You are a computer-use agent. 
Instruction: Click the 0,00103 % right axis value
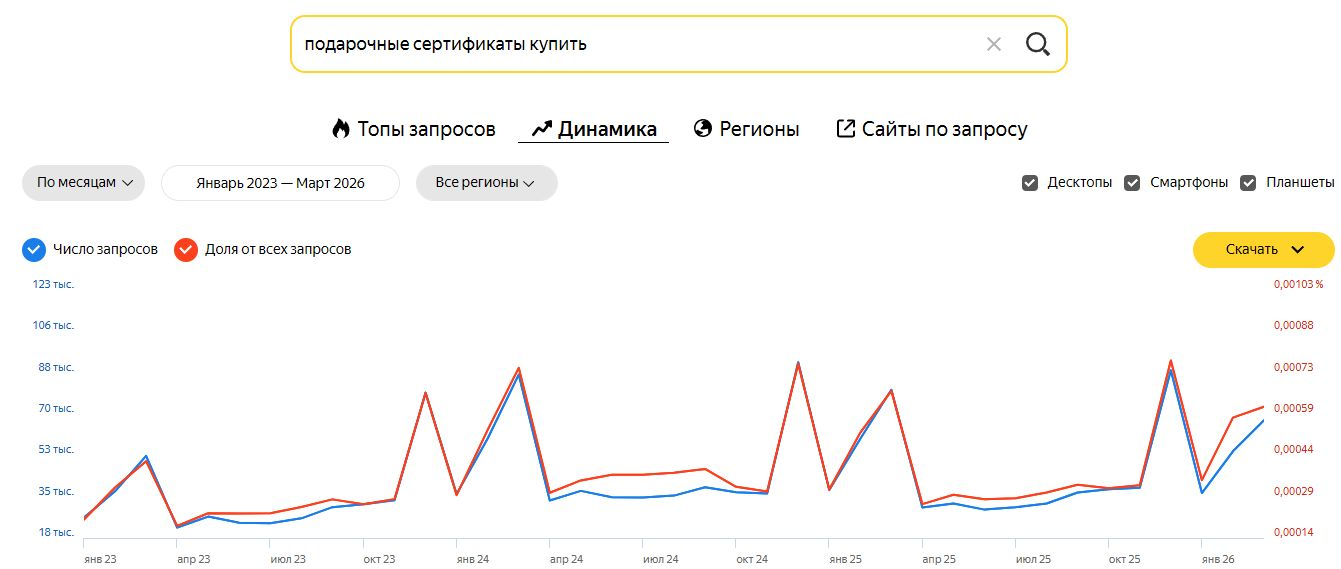pos(1297,284)
